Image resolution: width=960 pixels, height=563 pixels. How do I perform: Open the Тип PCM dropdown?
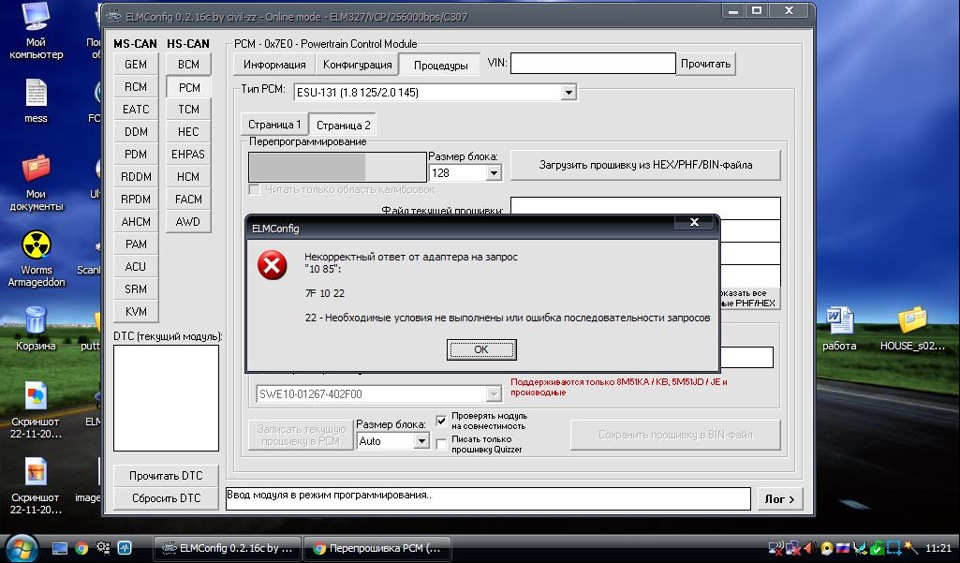[x=569, y=92]
